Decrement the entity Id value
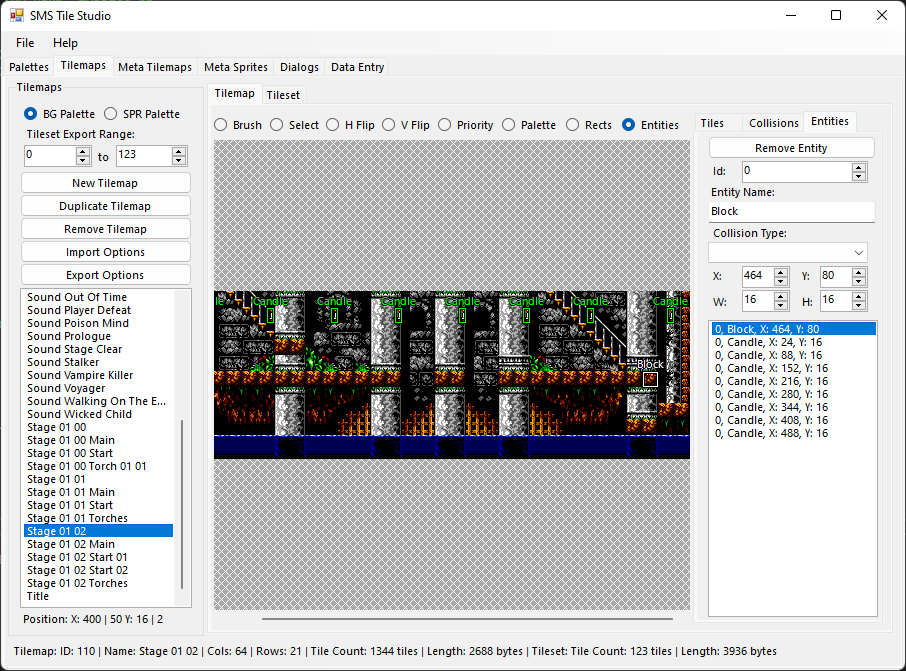906x671 pixels. point(859,176)
